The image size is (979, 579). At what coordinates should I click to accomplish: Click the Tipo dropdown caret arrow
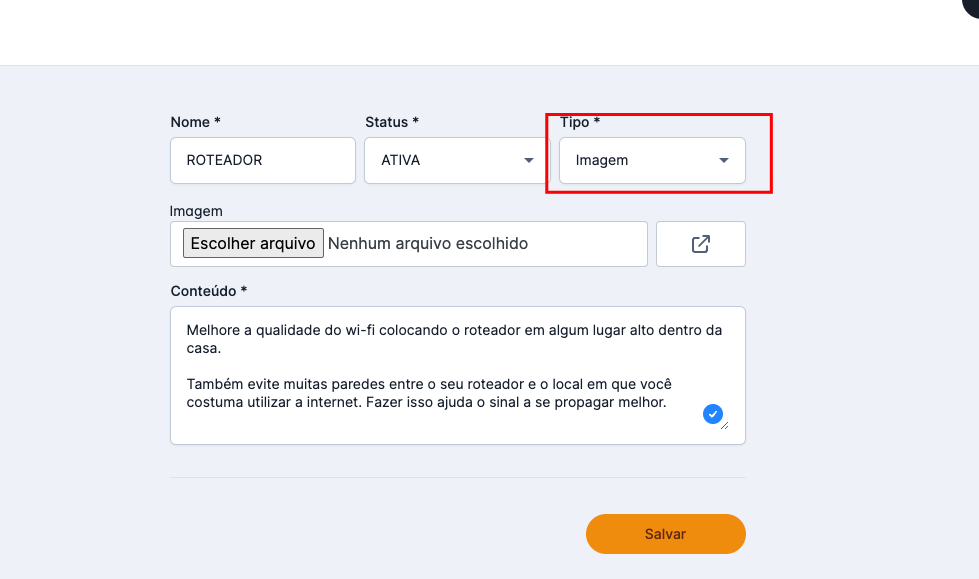click(x=724, y=160)
